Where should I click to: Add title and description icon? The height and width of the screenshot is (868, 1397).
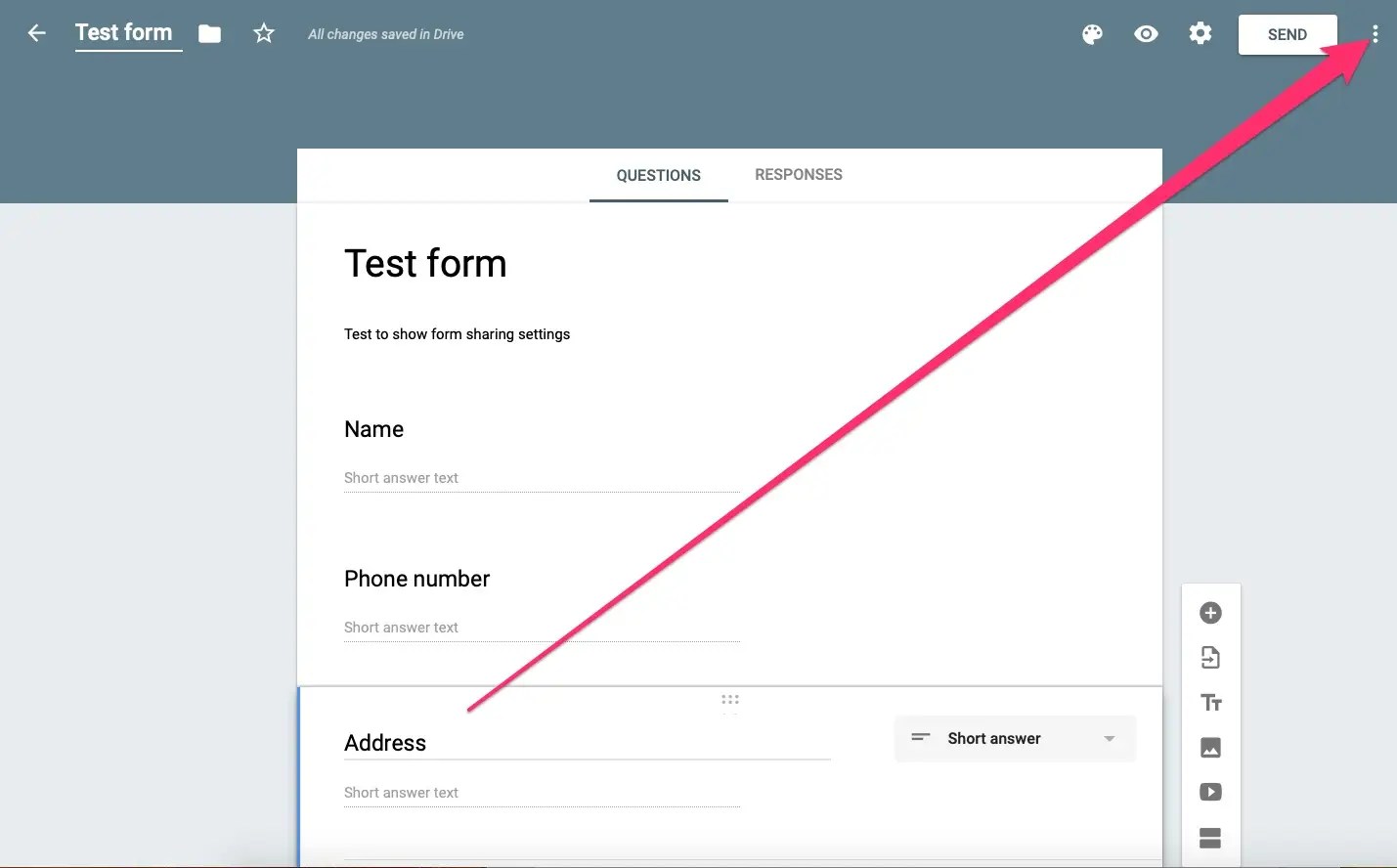click(x=1211, y=703)
